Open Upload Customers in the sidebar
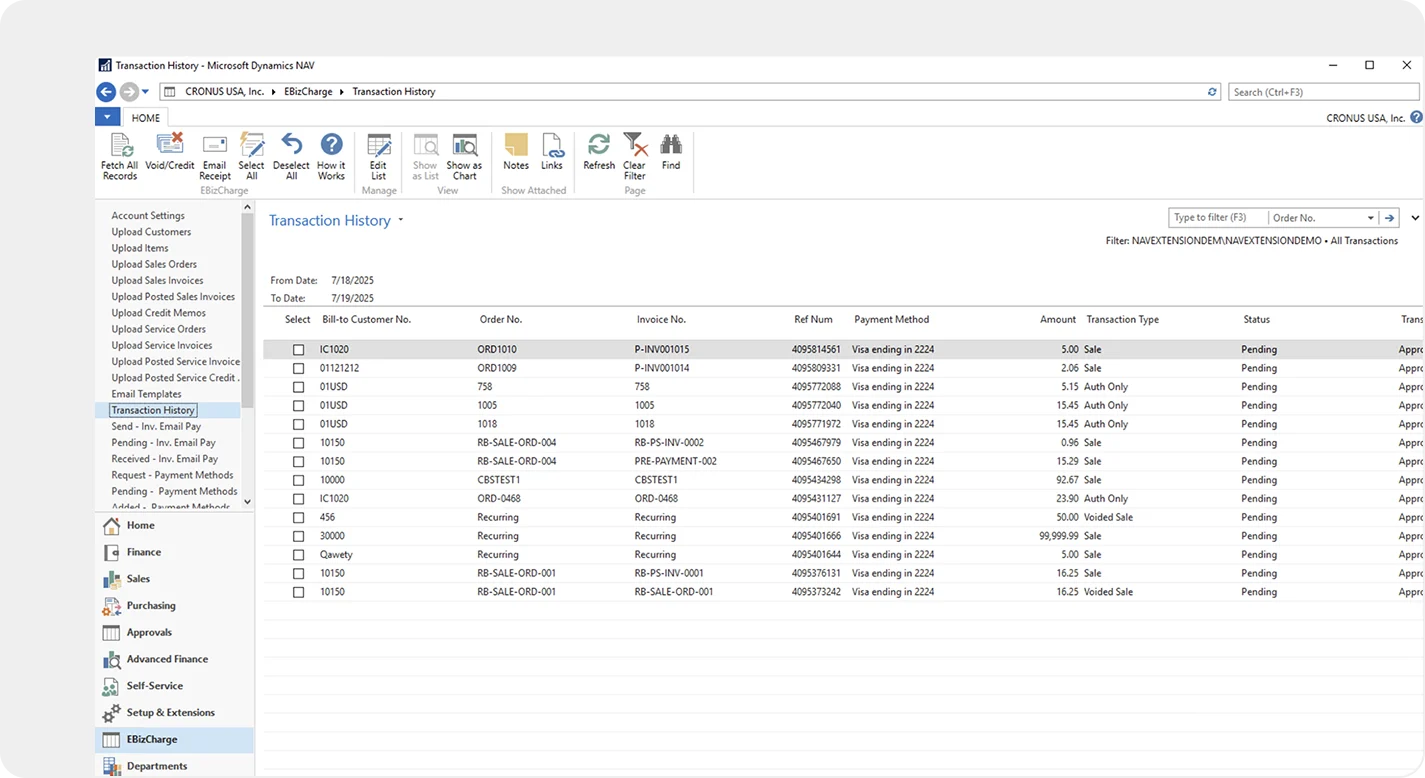Screen dimensions: 1425x778 click(x=151, y=232)
